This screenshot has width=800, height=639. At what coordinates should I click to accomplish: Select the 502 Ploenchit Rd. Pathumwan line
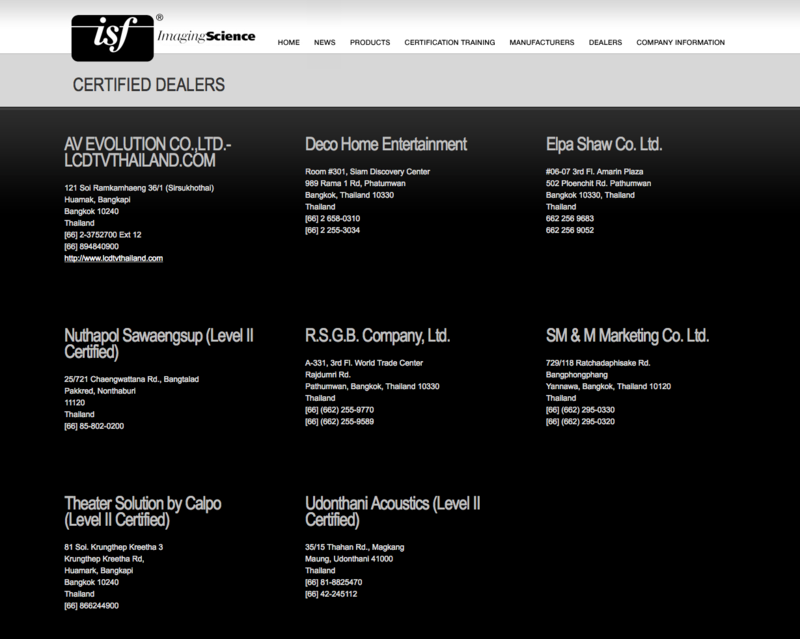(598, 183)
